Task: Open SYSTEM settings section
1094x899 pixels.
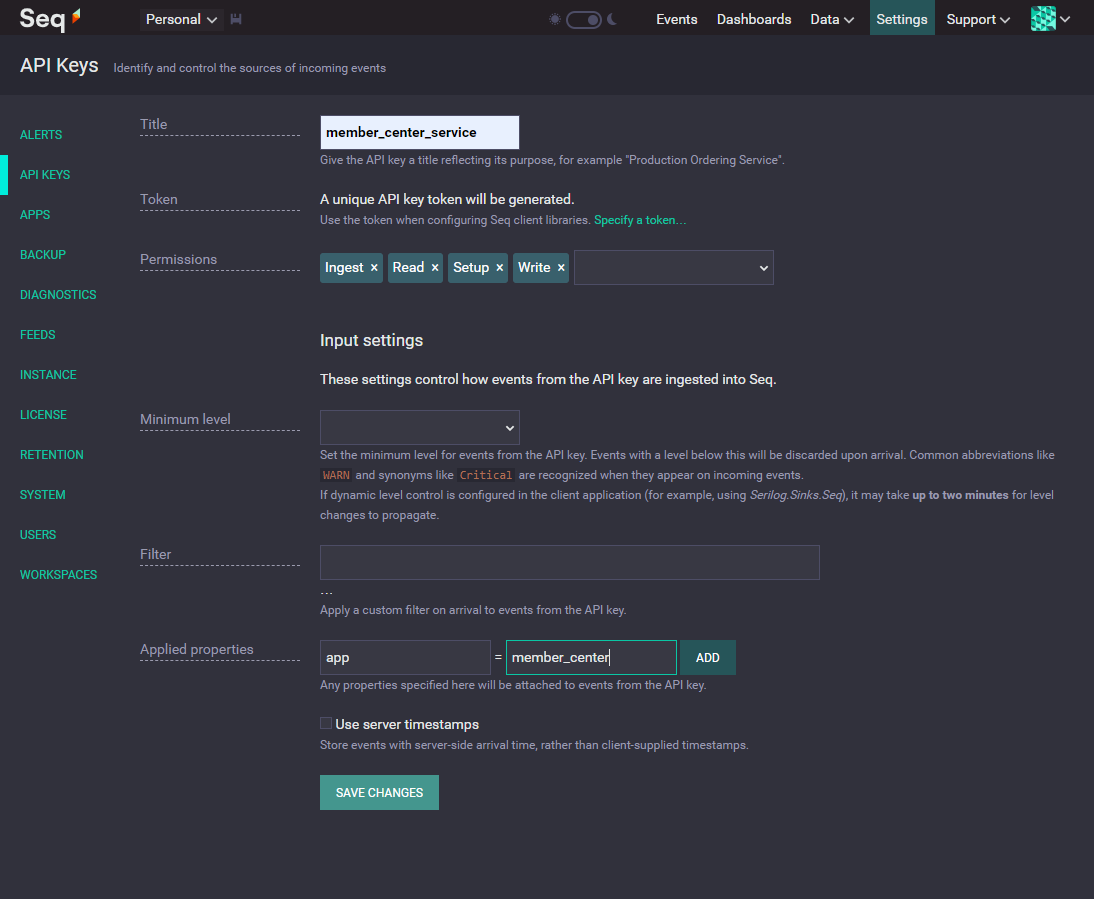Action: coord(43,494)
